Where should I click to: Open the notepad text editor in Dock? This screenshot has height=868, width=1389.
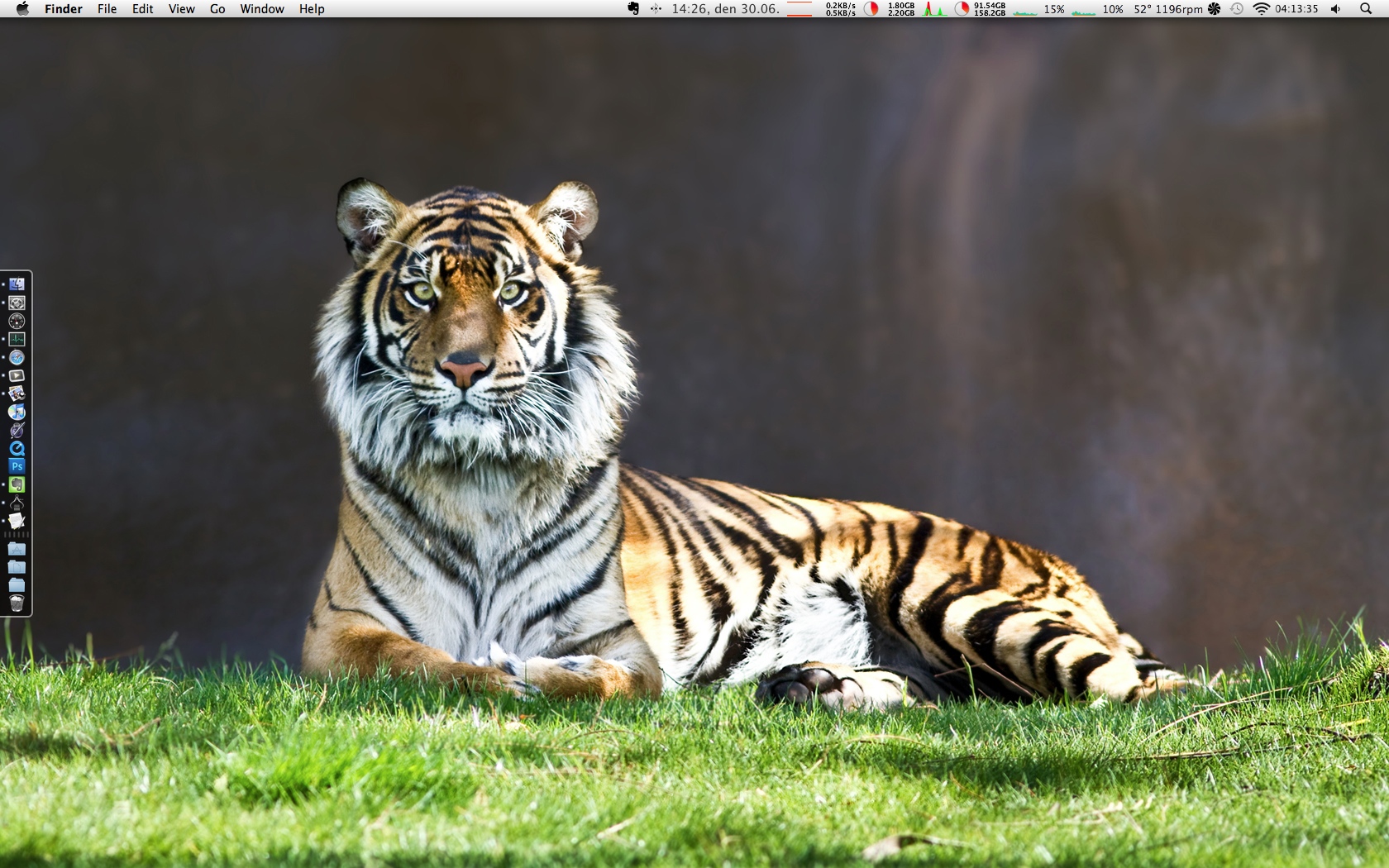pyautogui.click(x=17, y=521)
